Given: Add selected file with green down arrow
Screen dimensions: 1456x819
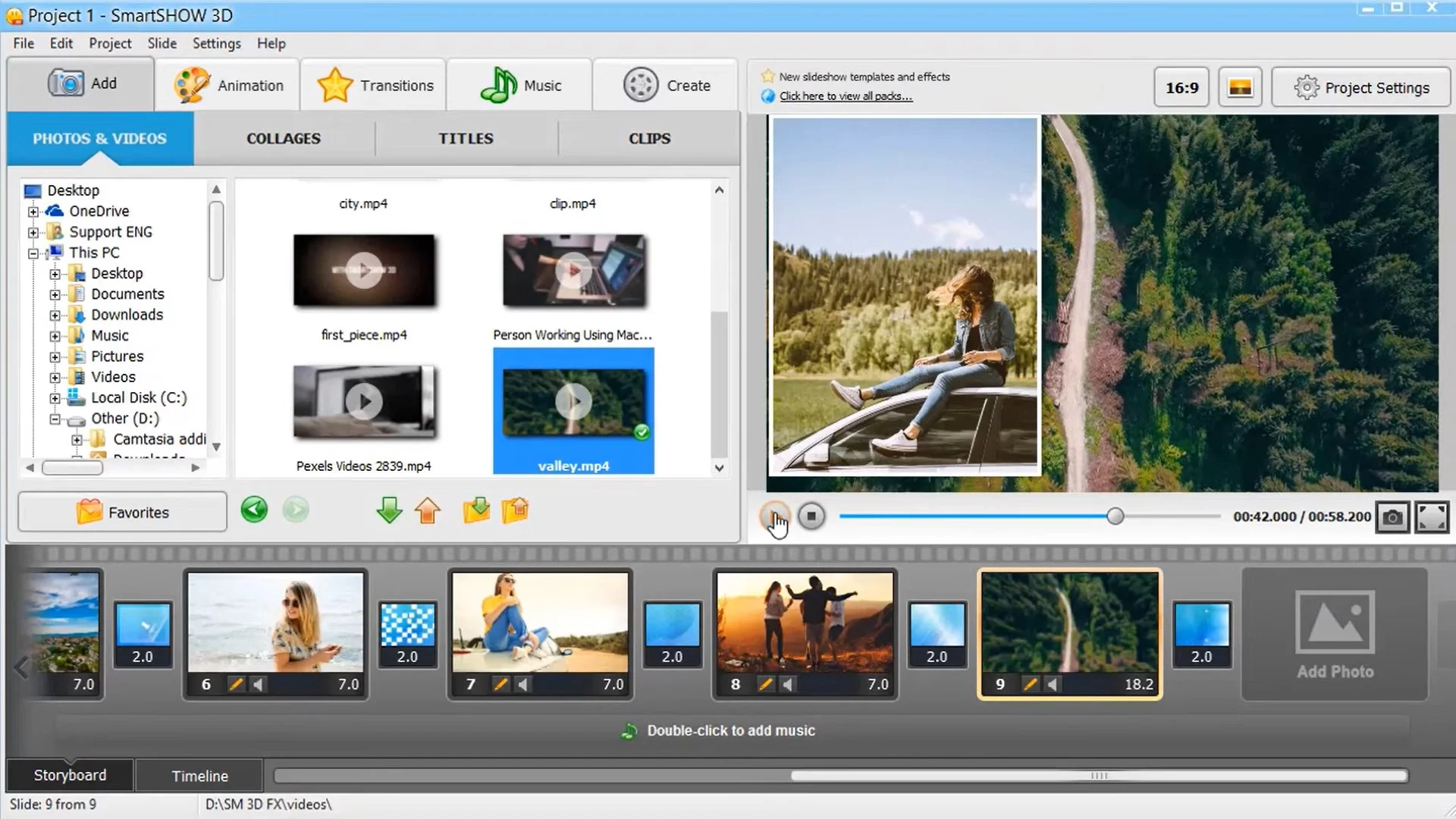Looking at the screenshot, I should (x=389, y=510).
